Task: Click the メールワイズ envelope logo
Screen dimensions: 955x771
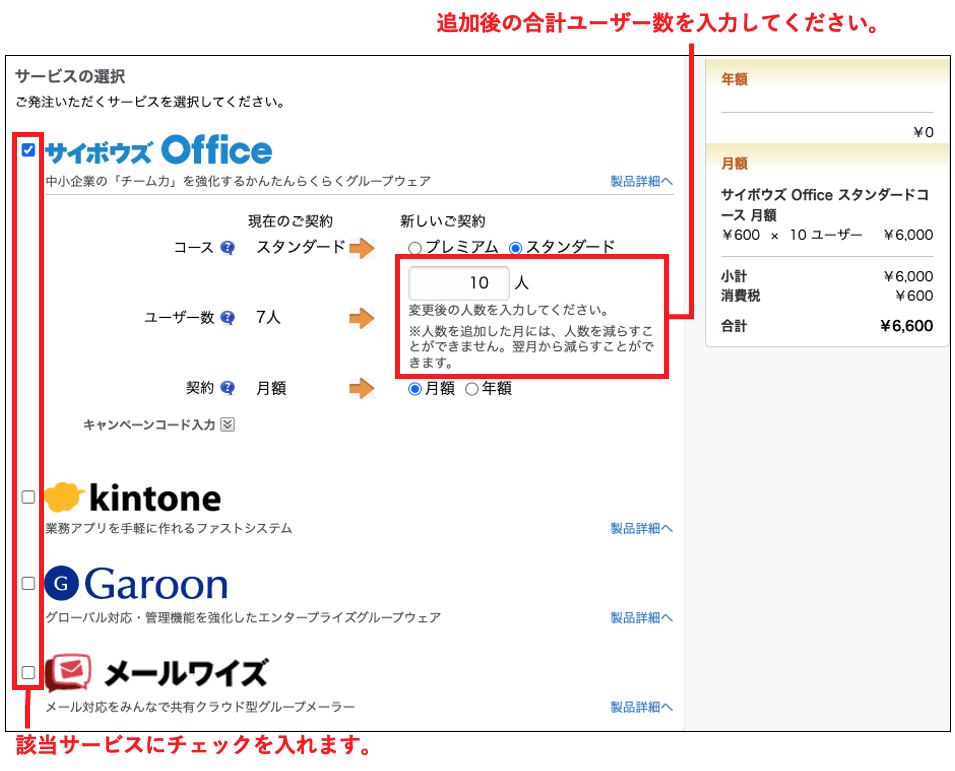Action: 69,672
